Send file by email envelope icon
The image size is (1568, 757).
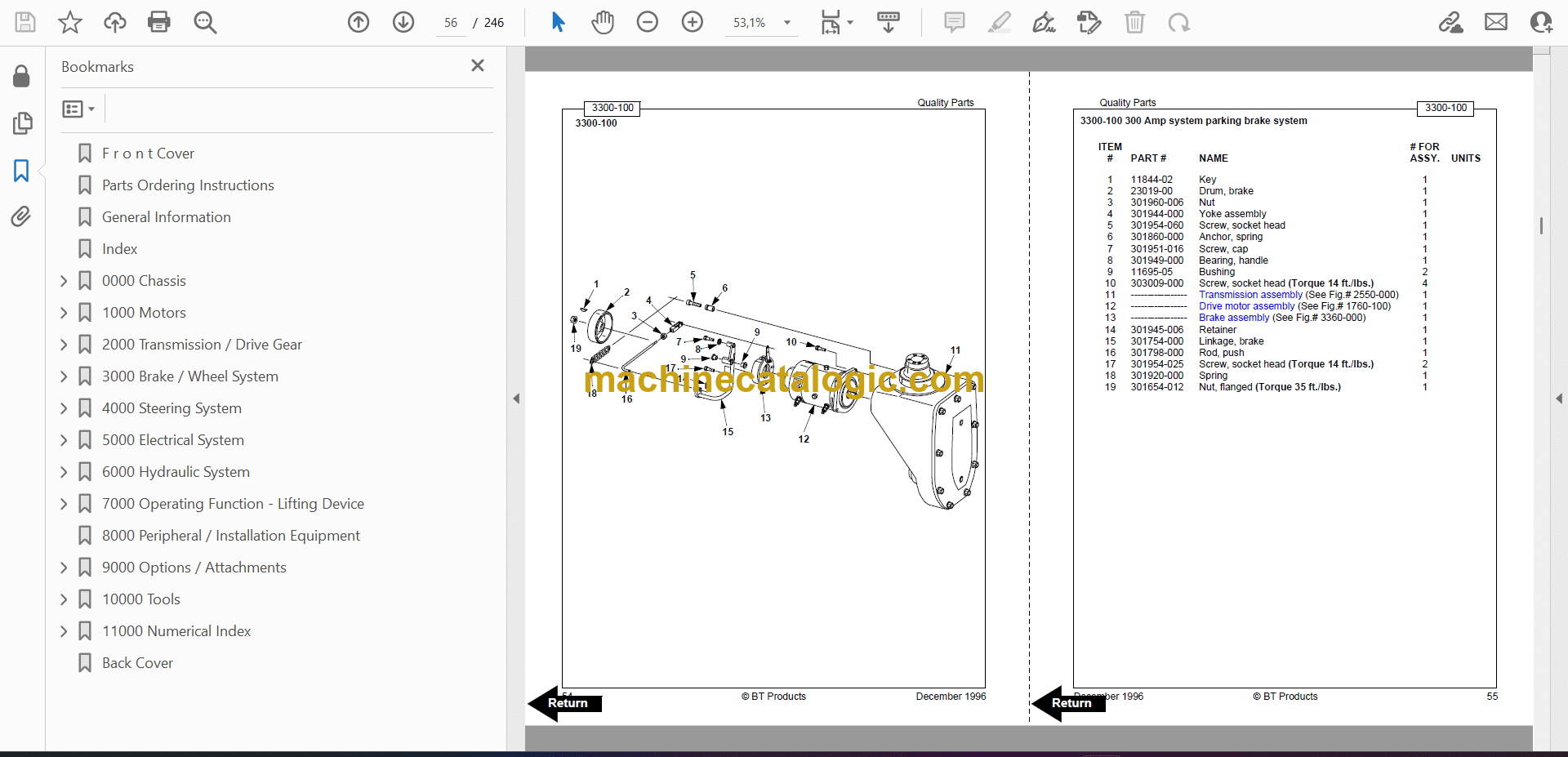1496,22
